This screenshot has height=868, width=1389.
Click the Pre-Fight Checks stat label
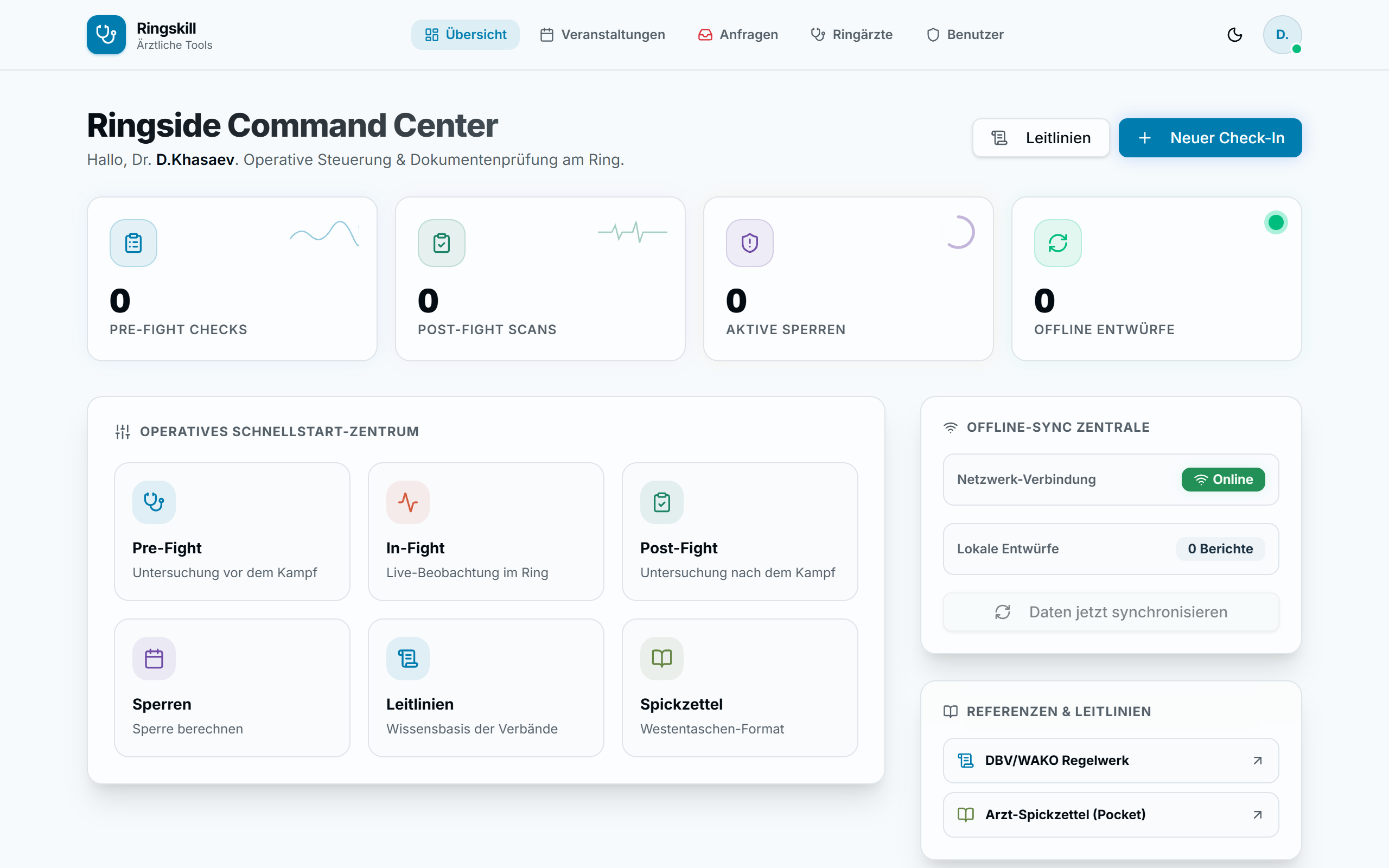[x=179, y=329]
